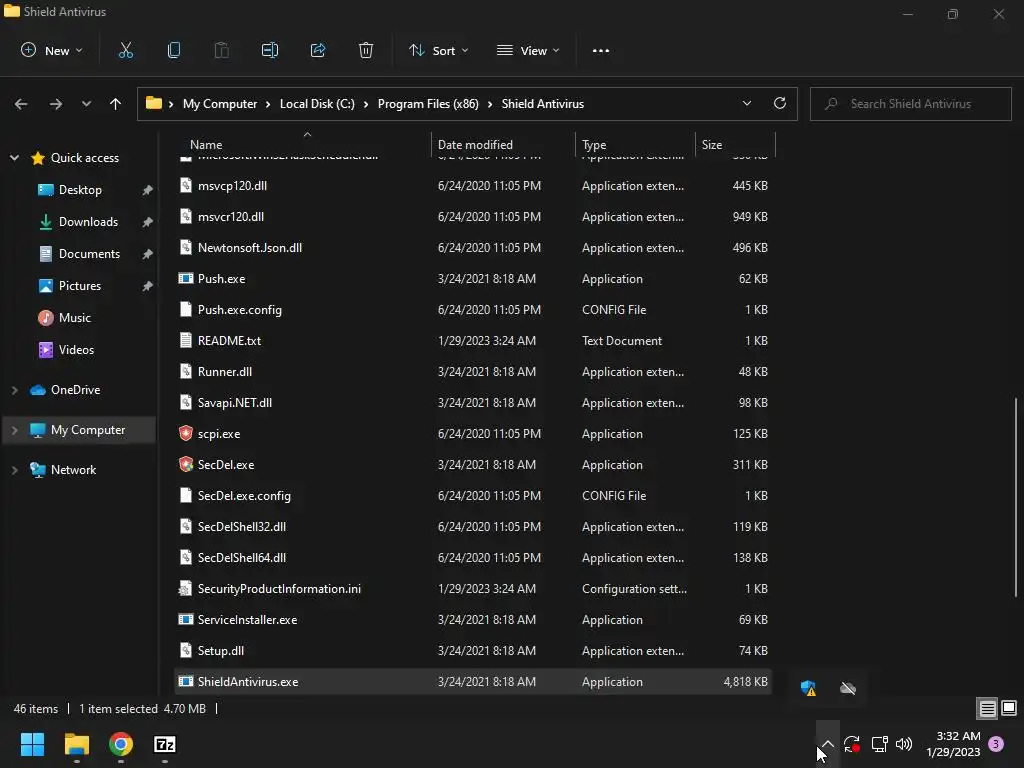This screenshot has width=1024, height=768.
Task: Click the OneDrive cloud tray icon
Action: [x=848, y=688]
